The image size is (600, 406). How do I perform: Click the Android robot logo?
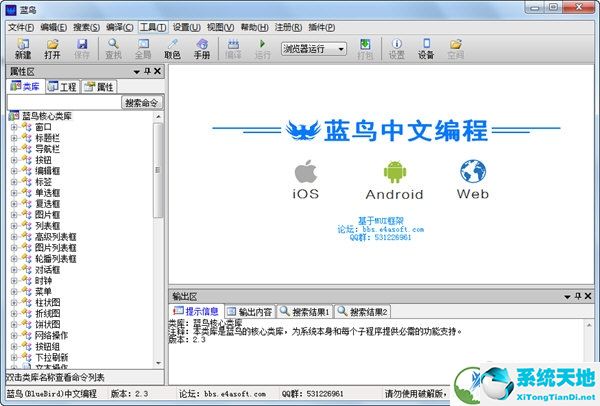pyautogui.click(x=395, y=172)
